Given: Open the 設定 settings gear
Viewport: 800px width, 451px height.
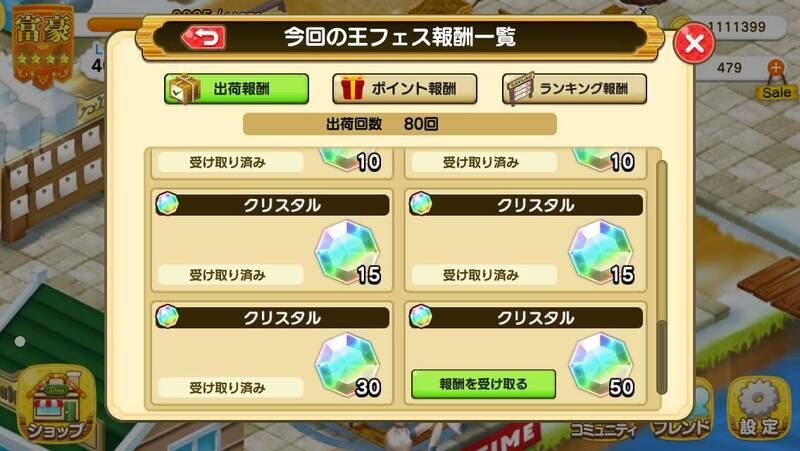Looking at the screenshot, I should tap(759, 408).
